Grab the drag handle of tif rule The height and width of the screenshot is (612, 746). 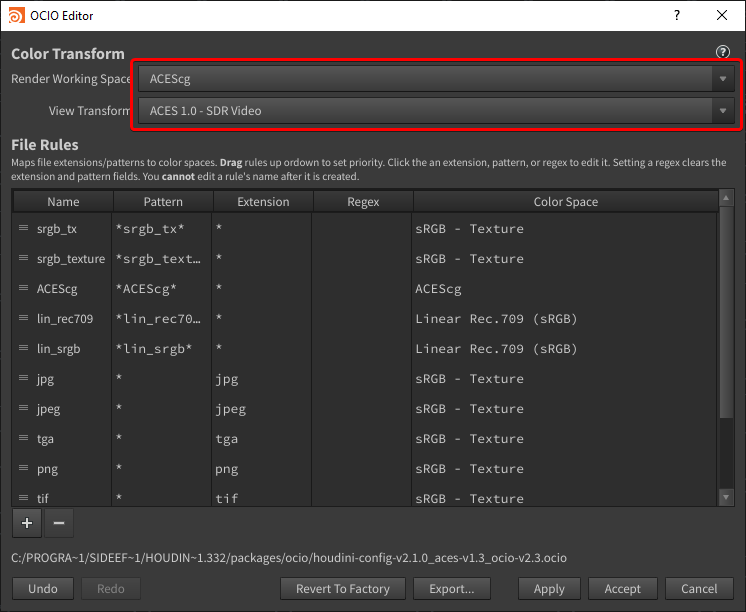(23, 498)
